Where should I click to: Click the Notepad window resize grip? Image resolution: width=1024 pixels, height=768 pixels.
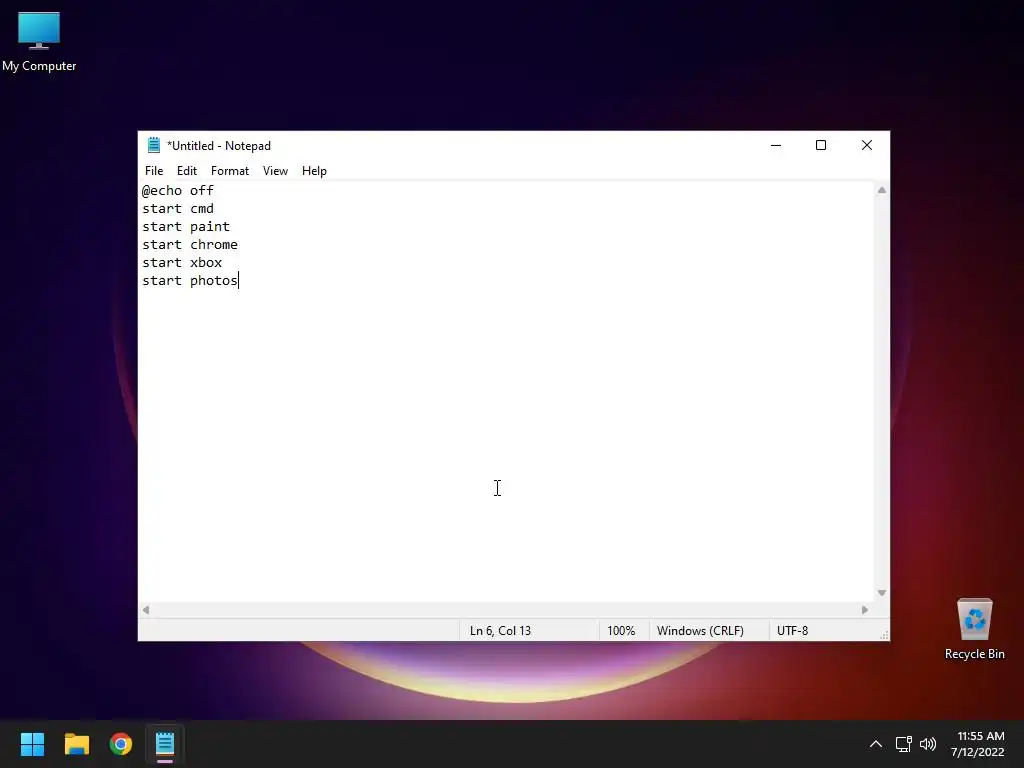(x=884, y=635)
